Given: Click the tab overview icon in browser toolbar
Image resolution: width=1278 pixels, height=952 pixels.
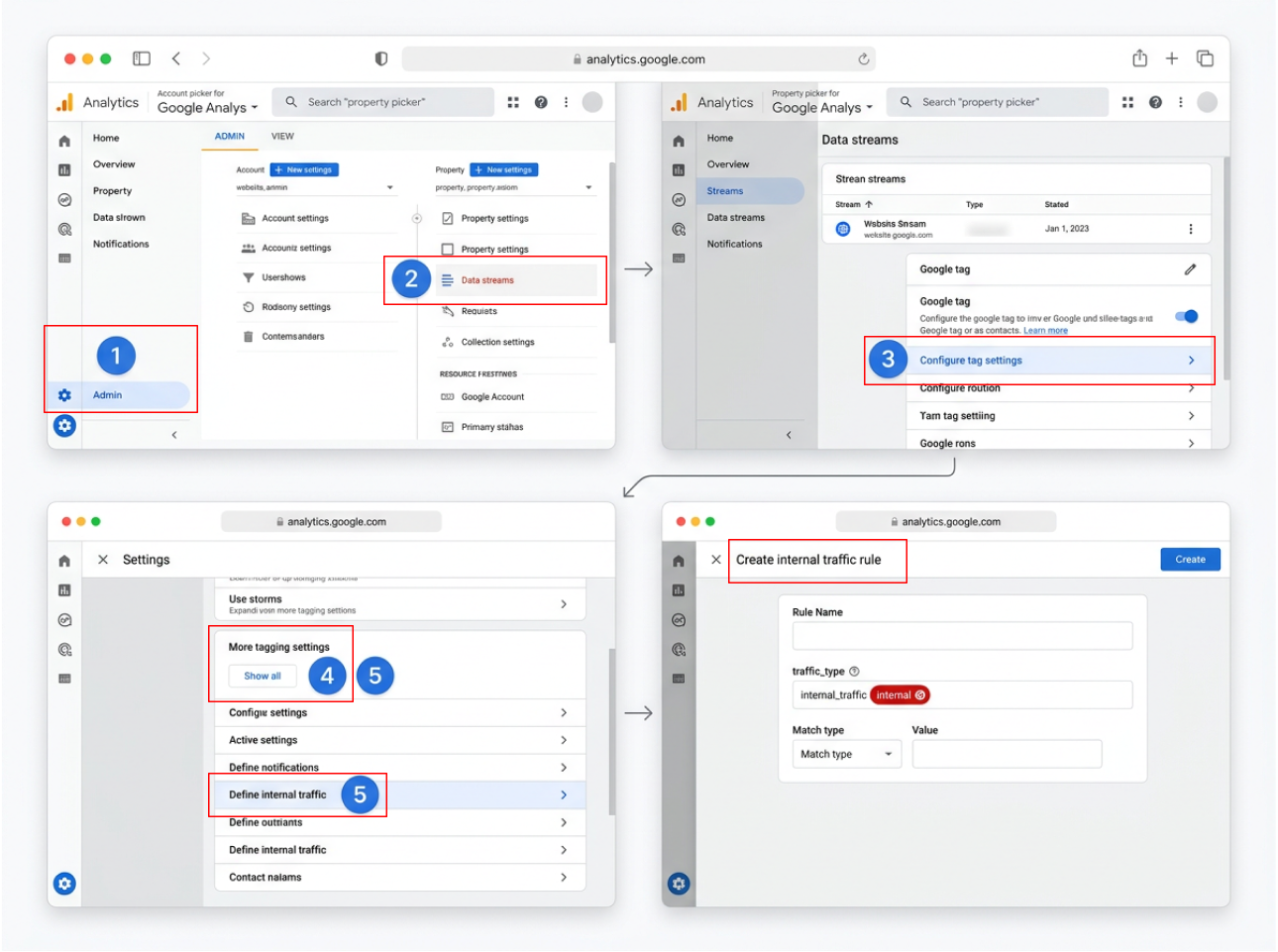Looking at the screenshot, I should tap(1205, 58).
